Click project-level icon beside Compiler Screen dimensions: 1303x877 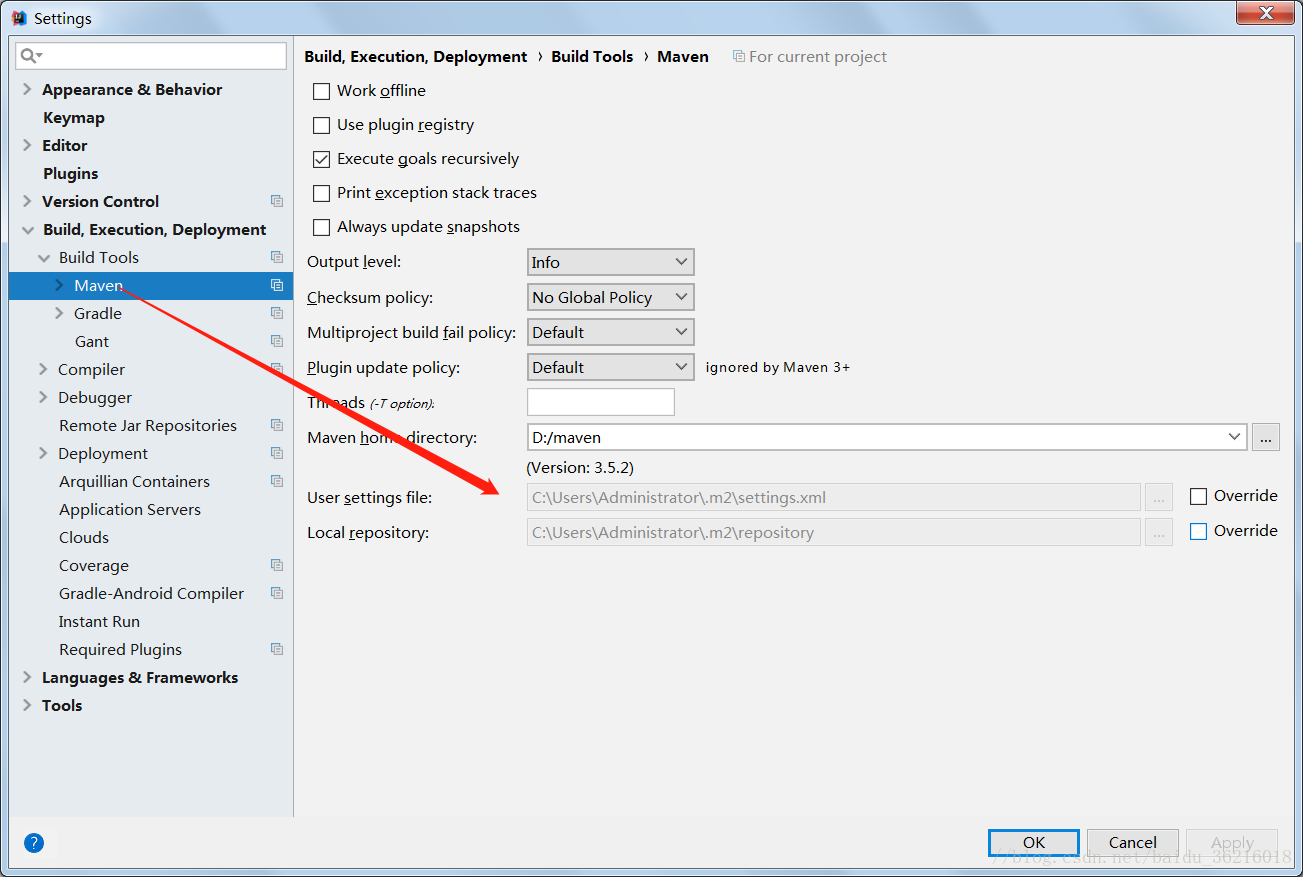[277, 369]
